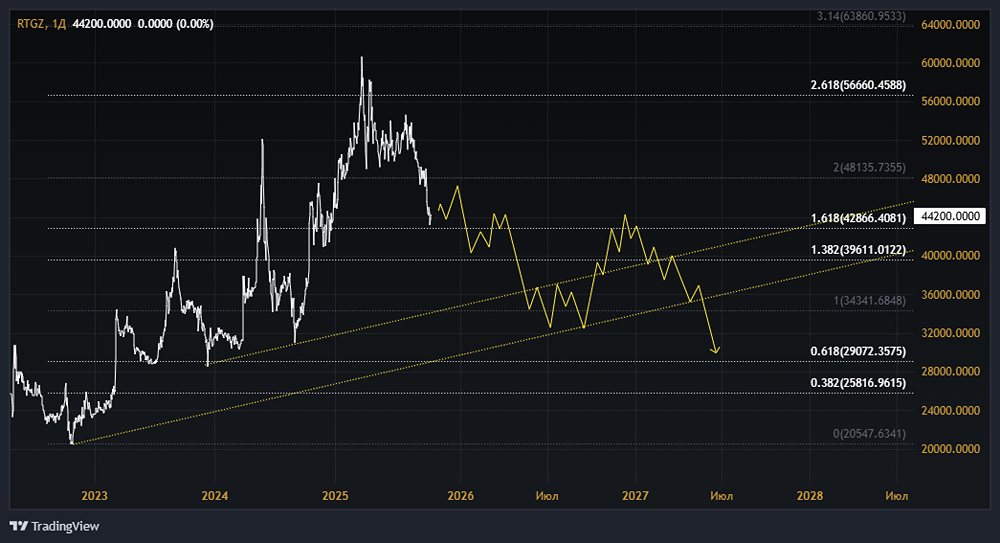The height and width of the screenshot is (543, 1000).
Task: Click the TradingView logo
Action: click(55, 526)
